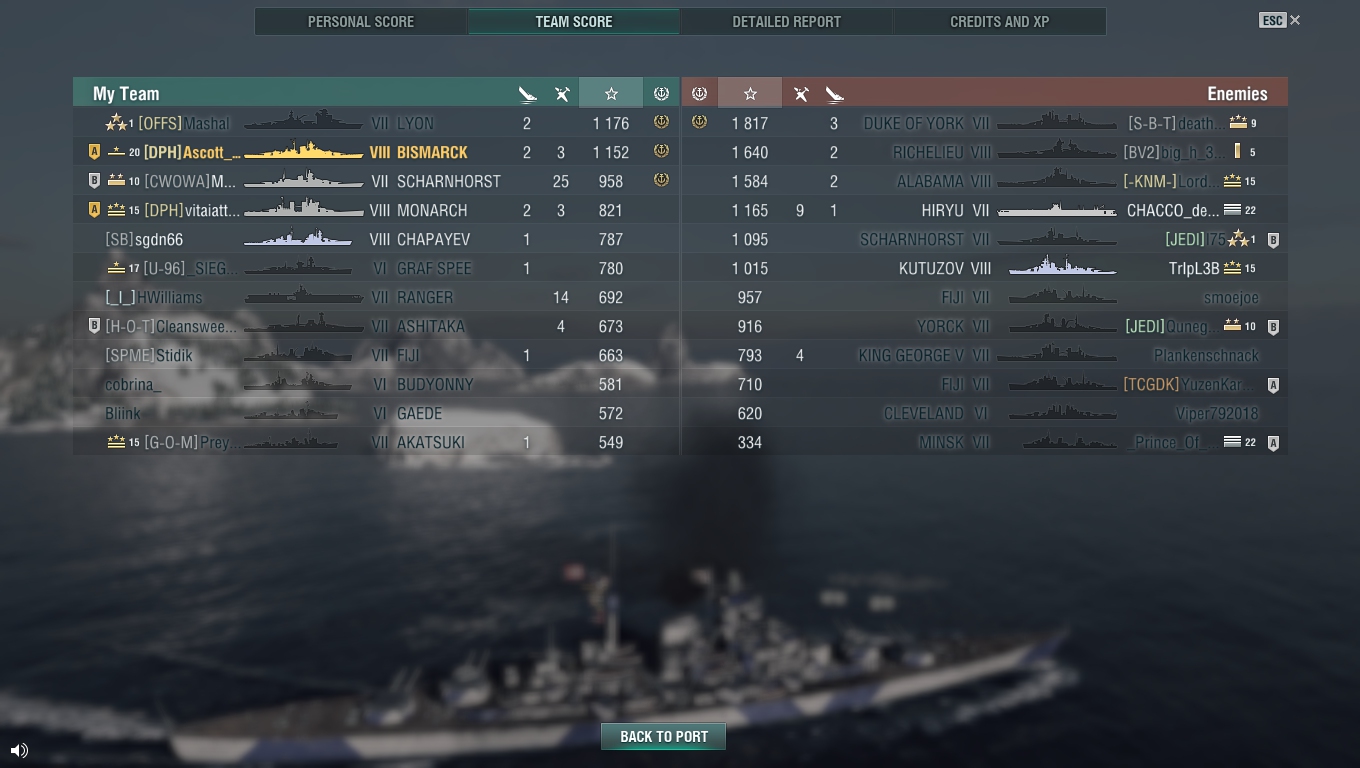Sort My Team by ships destroyed icon
This screenshot has width=1360, height=768.
coord(528,94)
